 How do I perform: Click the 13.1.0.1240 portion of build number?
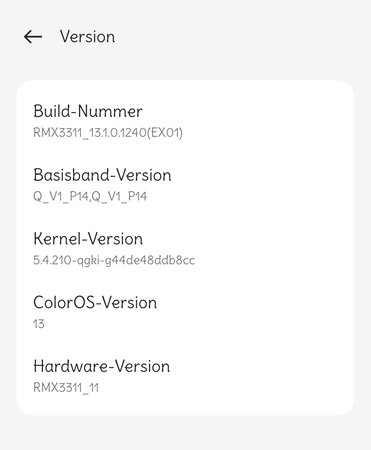[118, 133]
